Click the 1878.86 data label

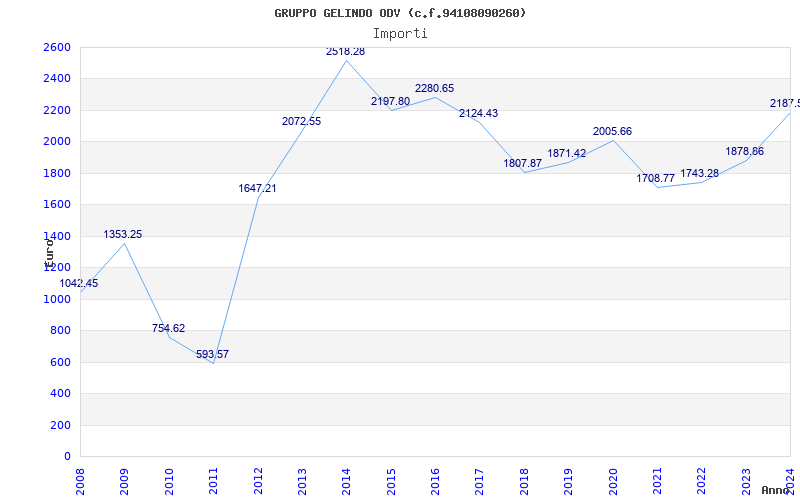pos(744,152)
